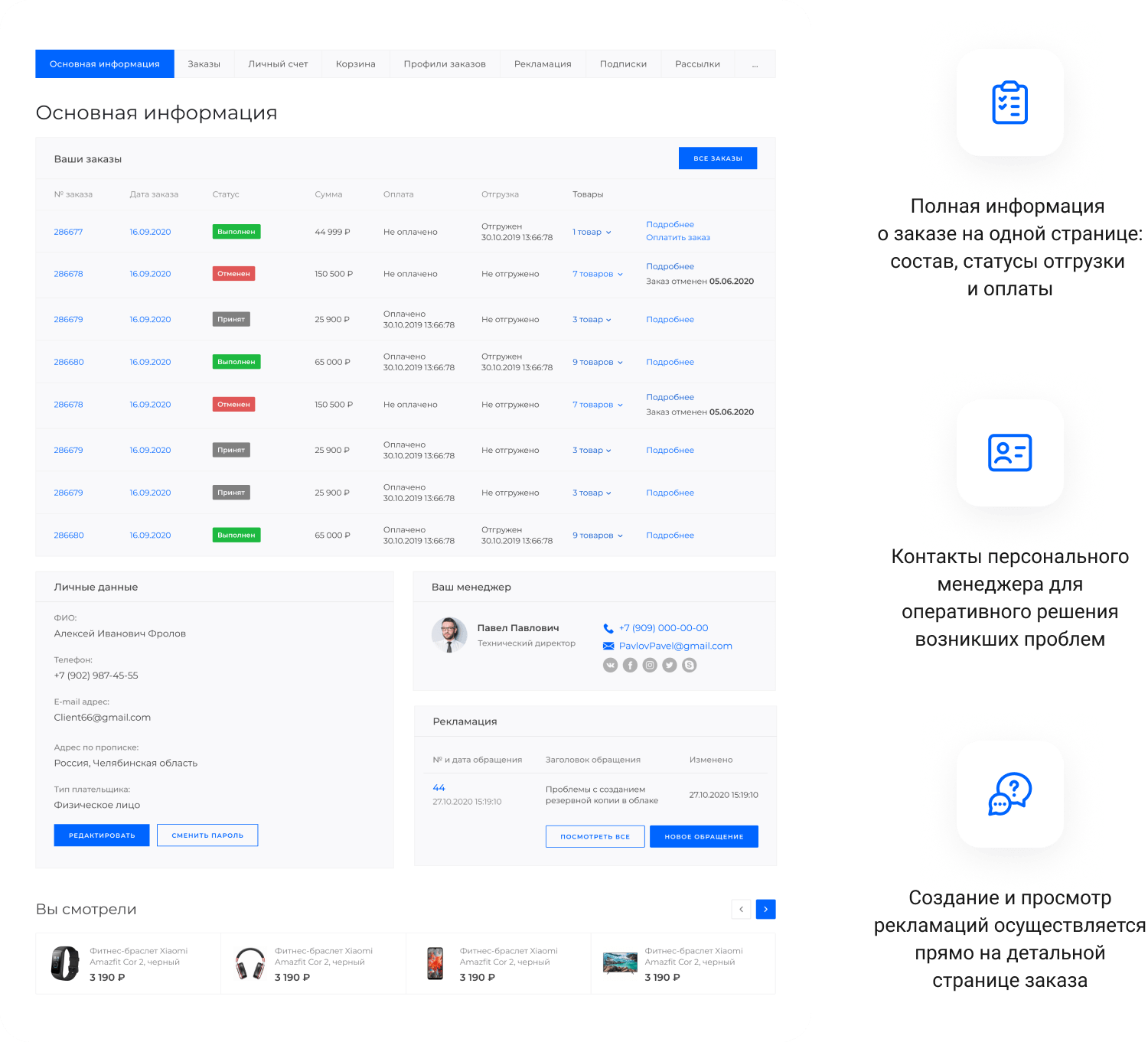Open the "..." overflow tabs menu
The image size is (1148, 1042).
coord(755,64)
